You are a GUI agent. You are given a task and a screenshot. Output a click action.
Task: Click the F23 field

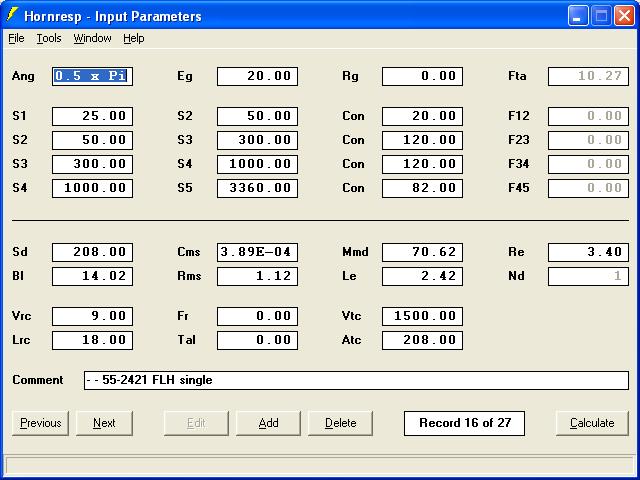(x=588, y=140)
